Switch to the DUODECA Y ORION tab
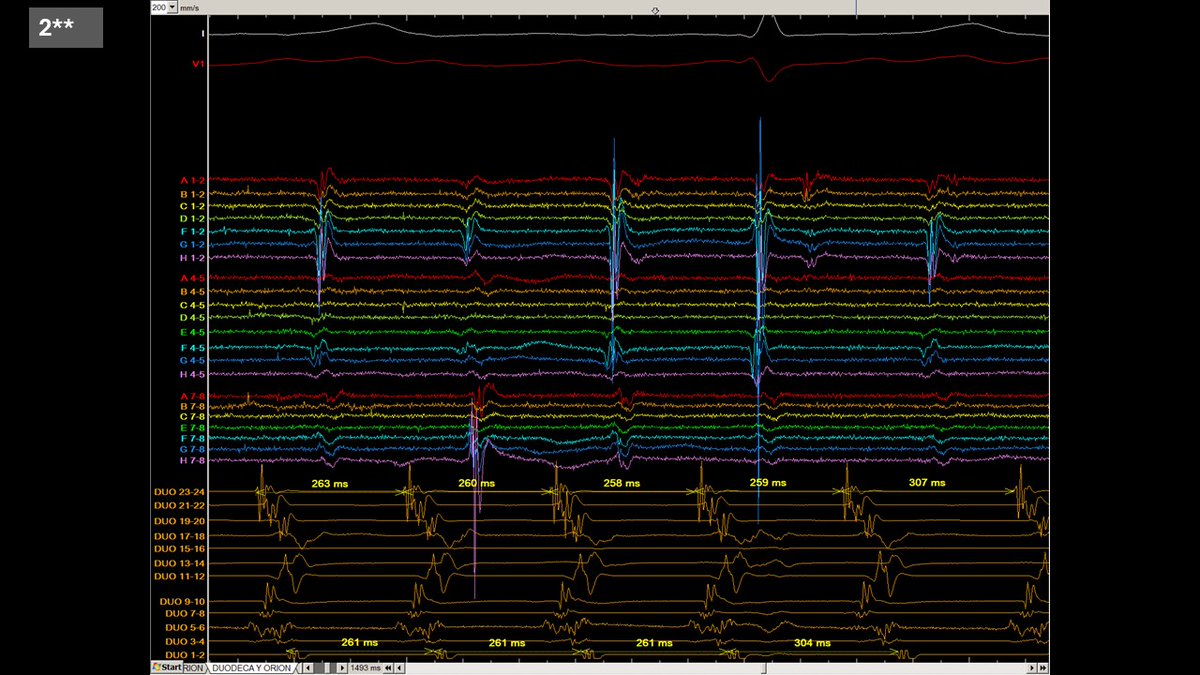The image size is (1200, 675). pyautogui.click(x=252, y=667)
